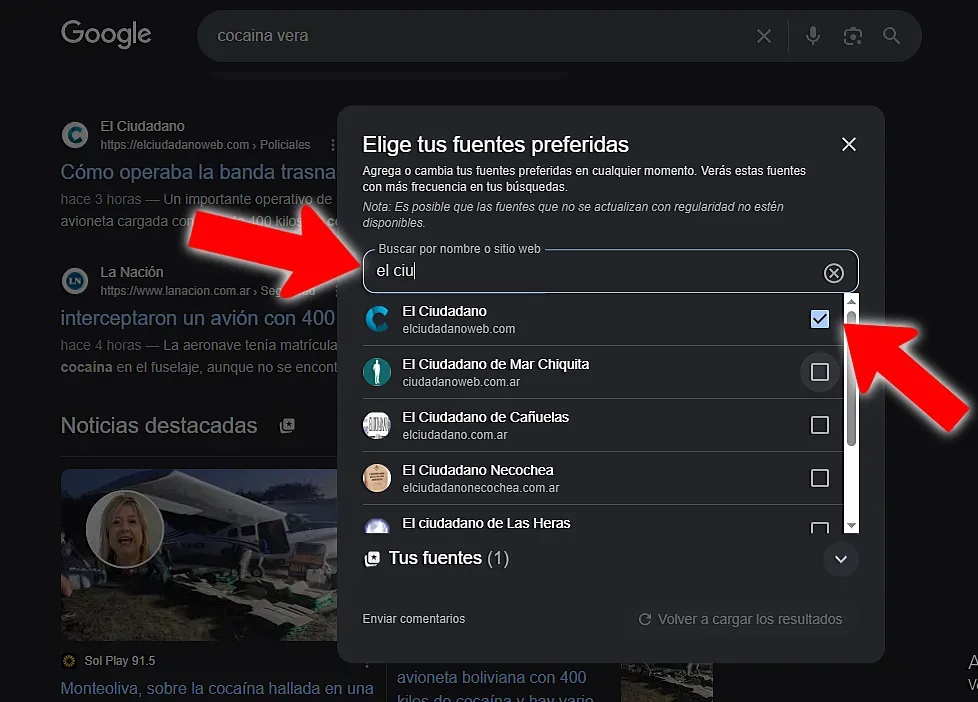Check El Ciudadano Necochea checkbox

[x=820, y=478]
